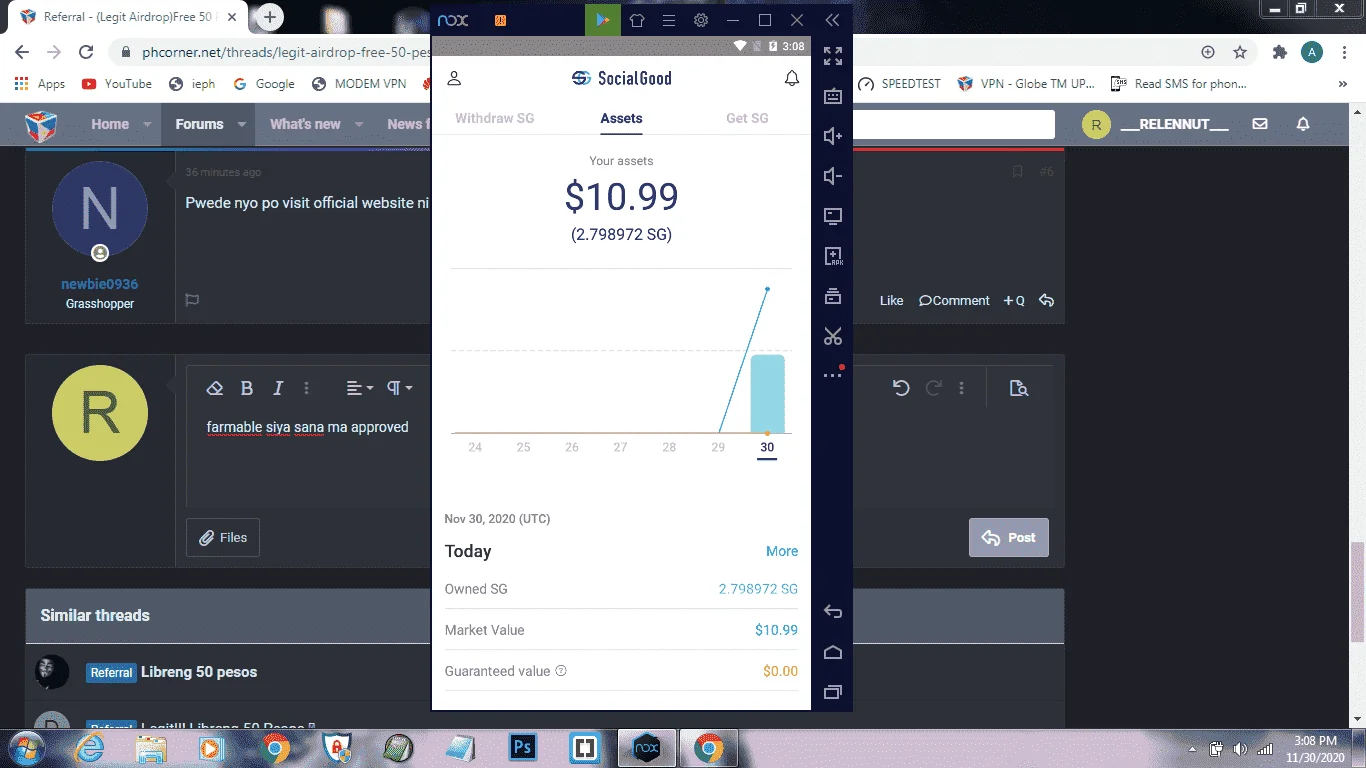Tap the Android back button in Nox
This screenshot has height=768, width=1366.
pyautogui.click(x=833, y=612)
